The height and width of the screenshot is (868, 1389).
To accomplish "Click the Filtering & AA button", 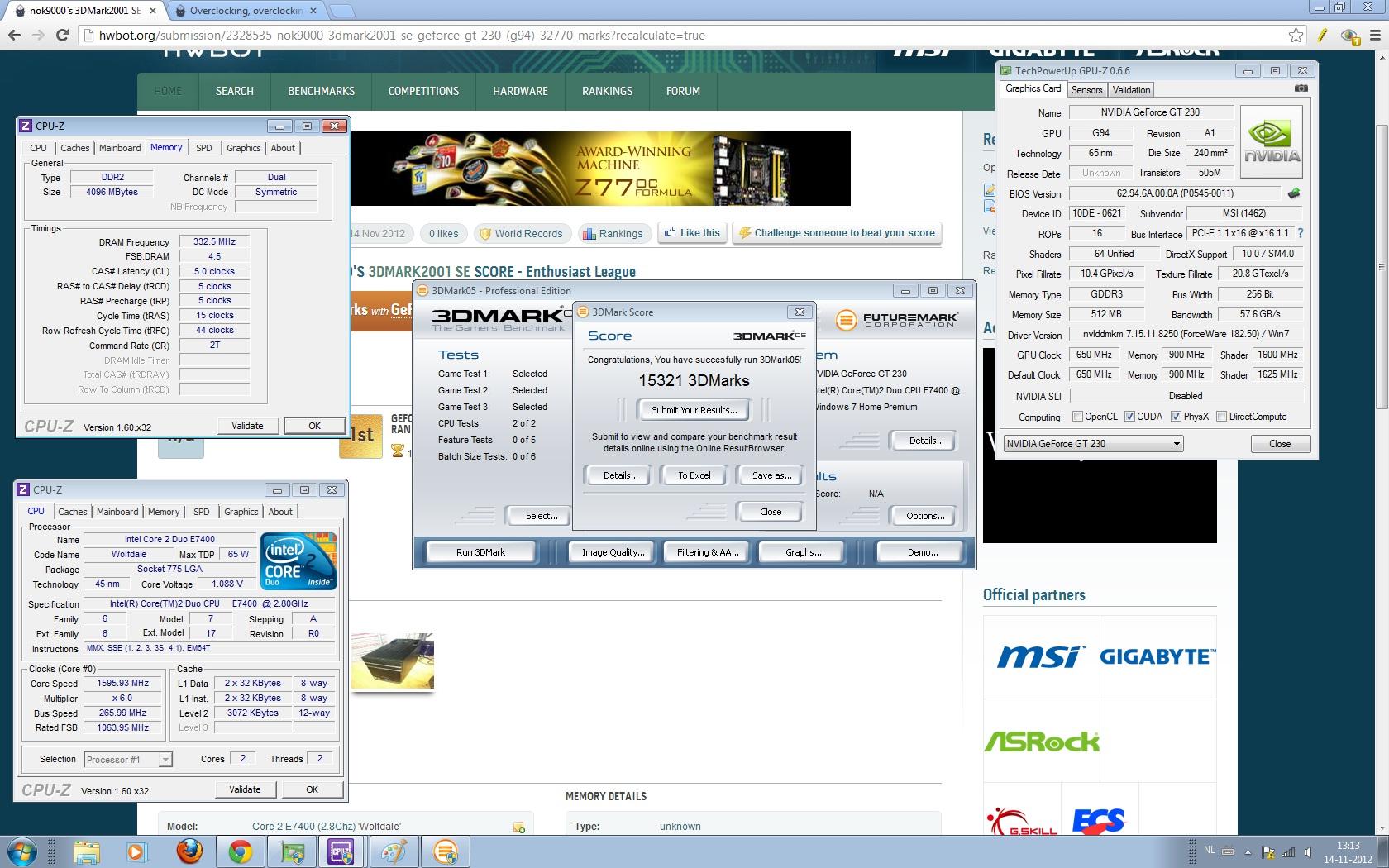I will (x=707, y=552).
